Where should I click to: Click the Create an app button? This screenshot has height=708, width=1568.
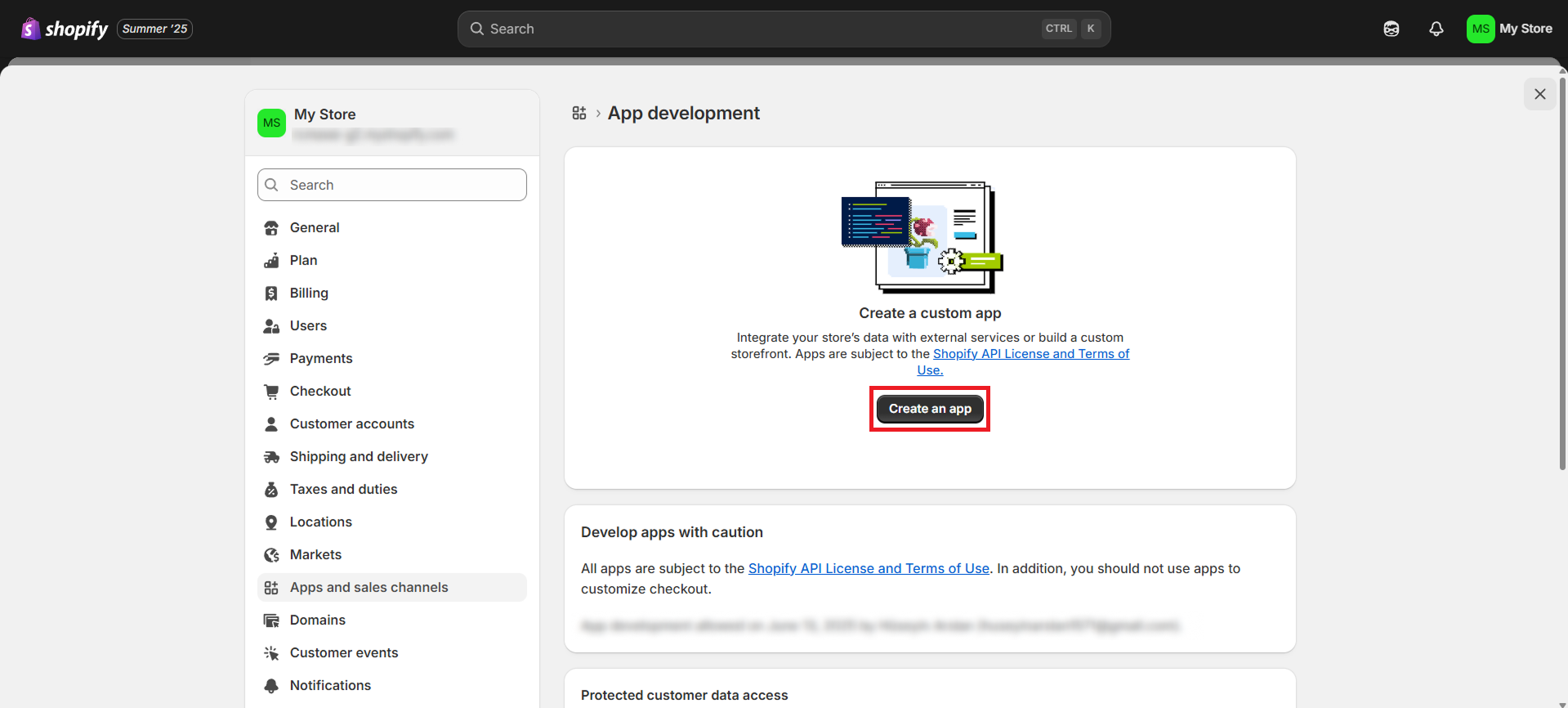pyautogui.click(x=930, y=409)
